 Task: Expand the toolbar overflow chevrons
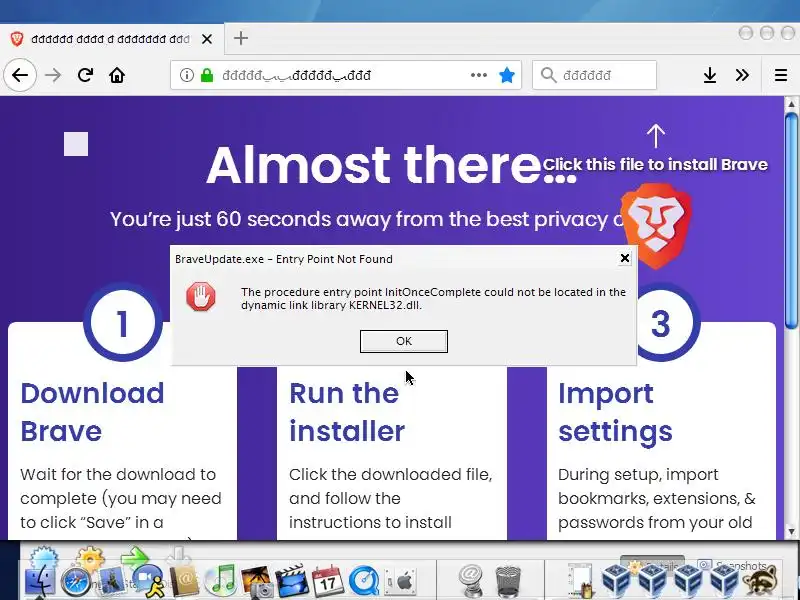pos(742,76)
